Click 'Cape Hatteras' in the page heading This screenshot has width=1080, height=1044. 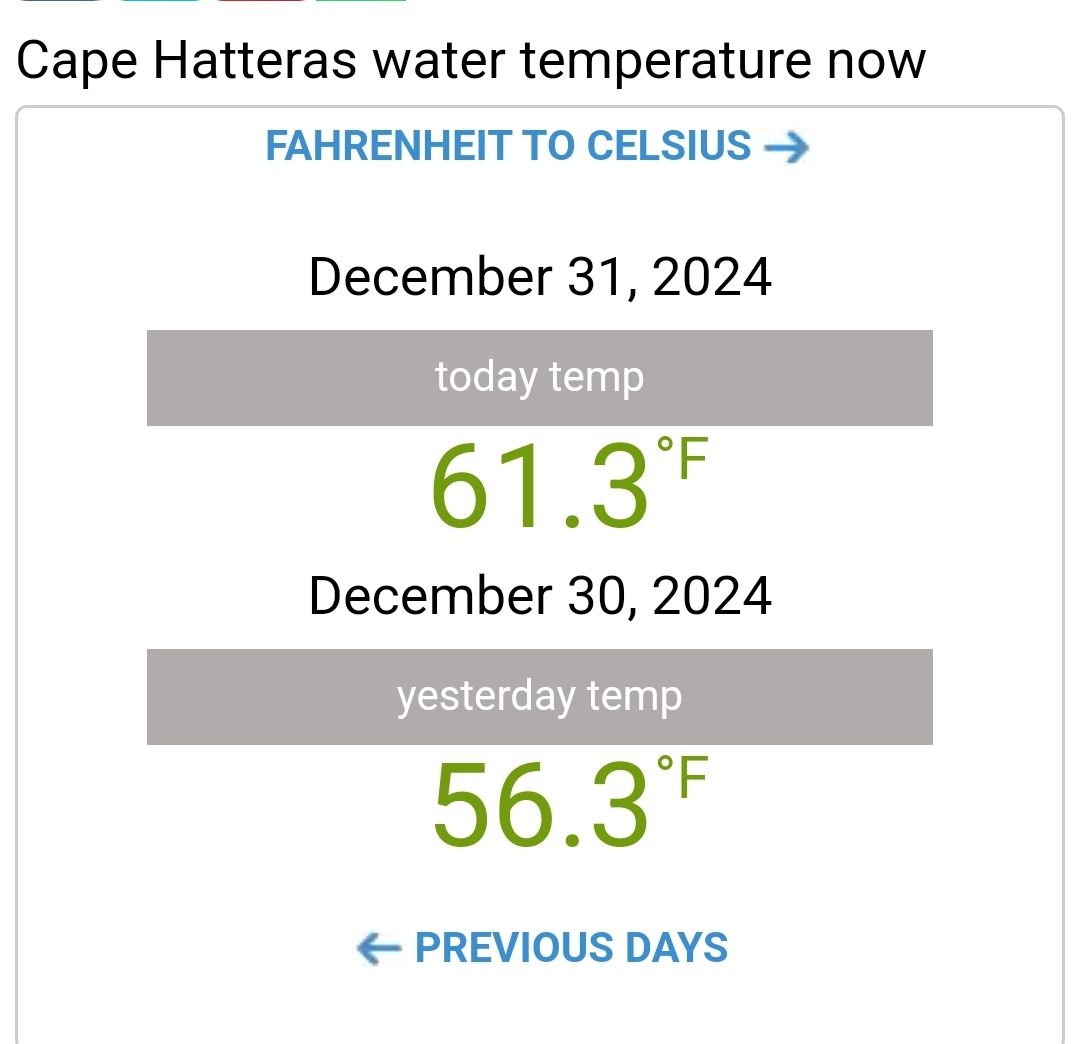point(186,62)
